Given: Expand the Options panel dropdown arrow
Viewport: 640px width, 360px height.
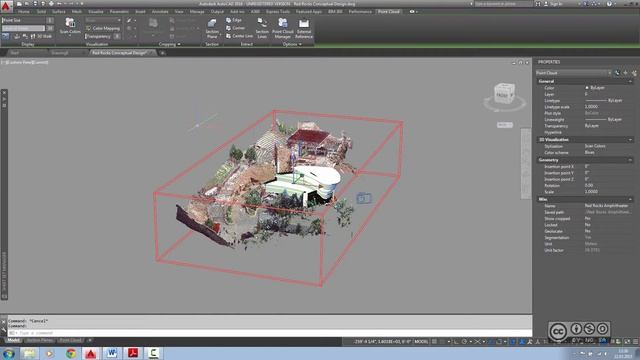Looking at the screenshot, I should point(300,44).
